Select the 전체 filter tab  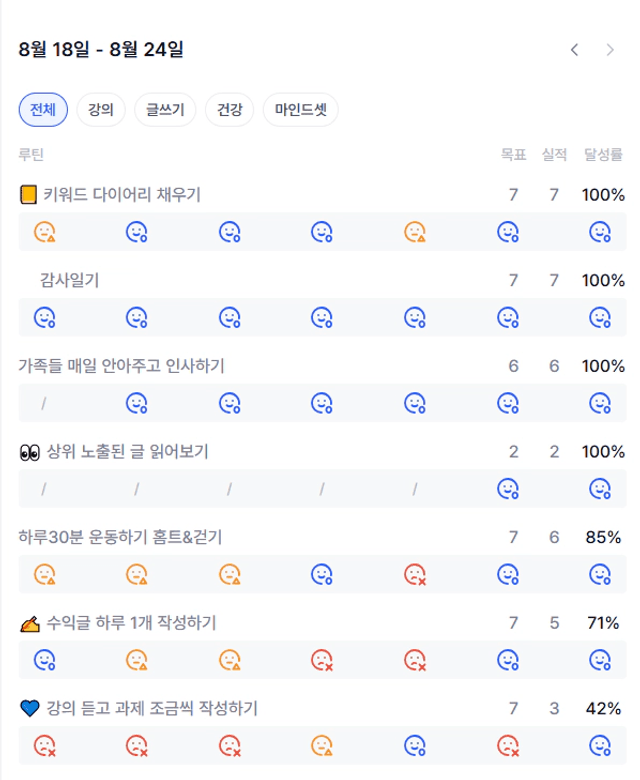tap(43, 110)
